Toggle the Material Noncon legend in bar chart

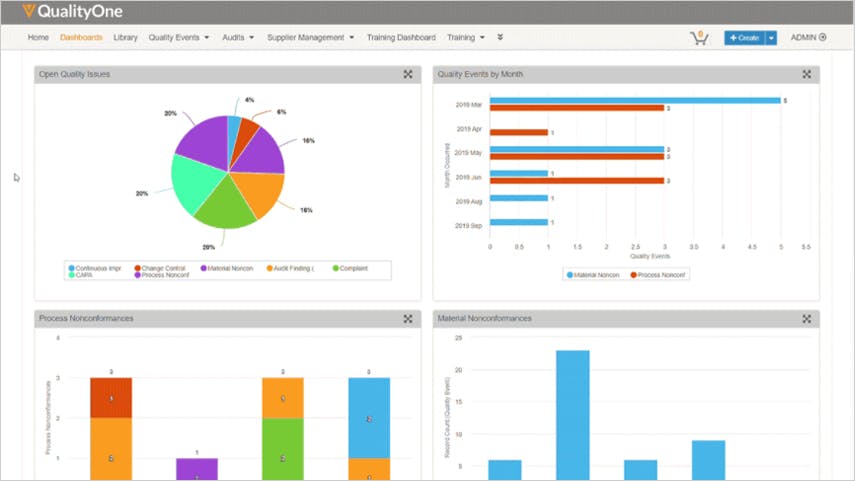click(593, 275)
